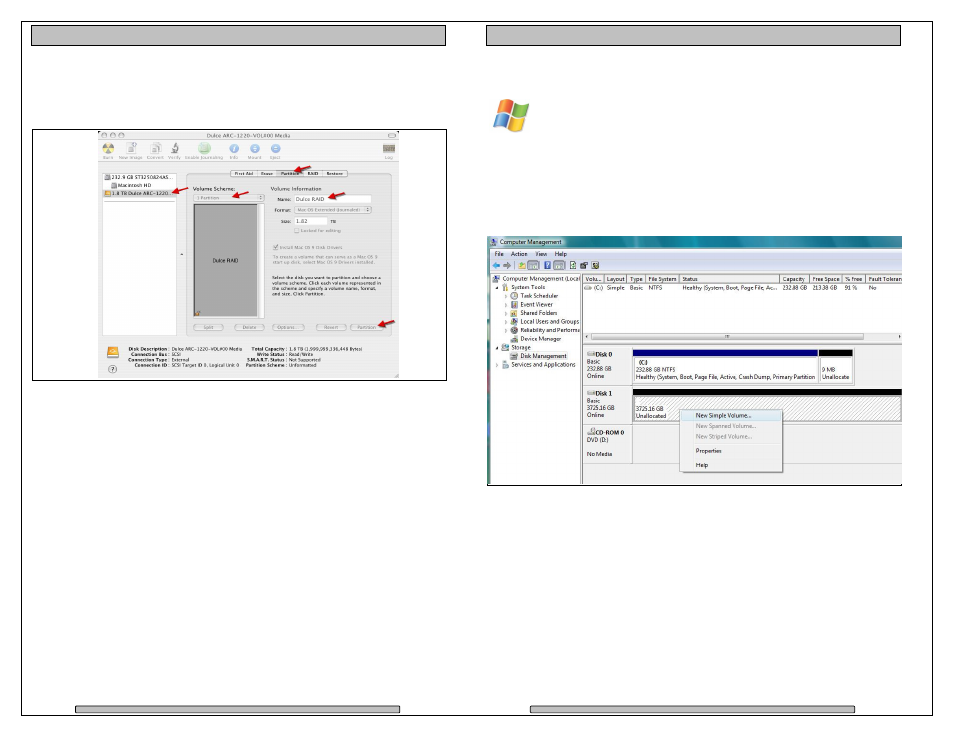Click the help question mark in Disk Utility
Screen dimensions: 954x737
click(x=113, y=369)
